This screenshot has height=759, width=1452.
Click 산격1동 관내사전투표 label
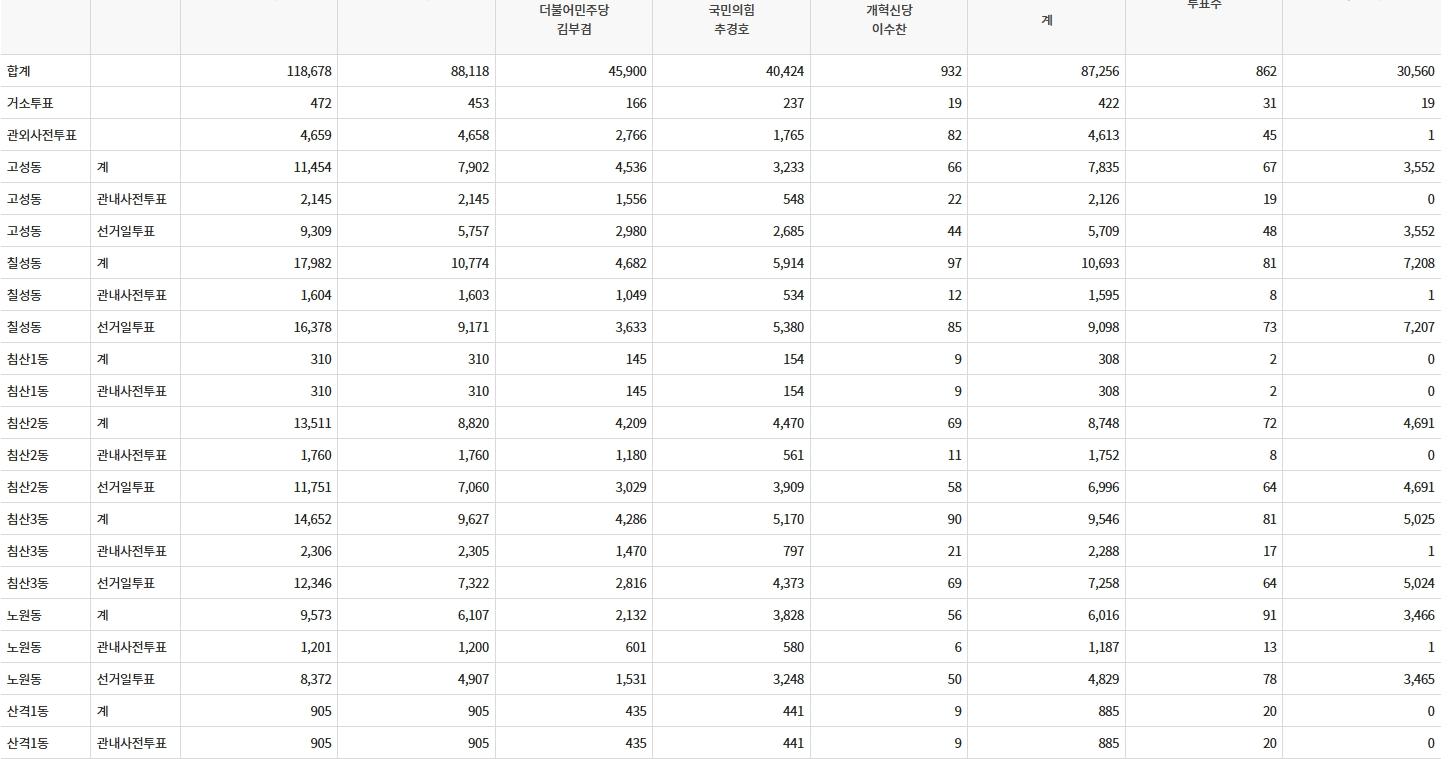132,743
